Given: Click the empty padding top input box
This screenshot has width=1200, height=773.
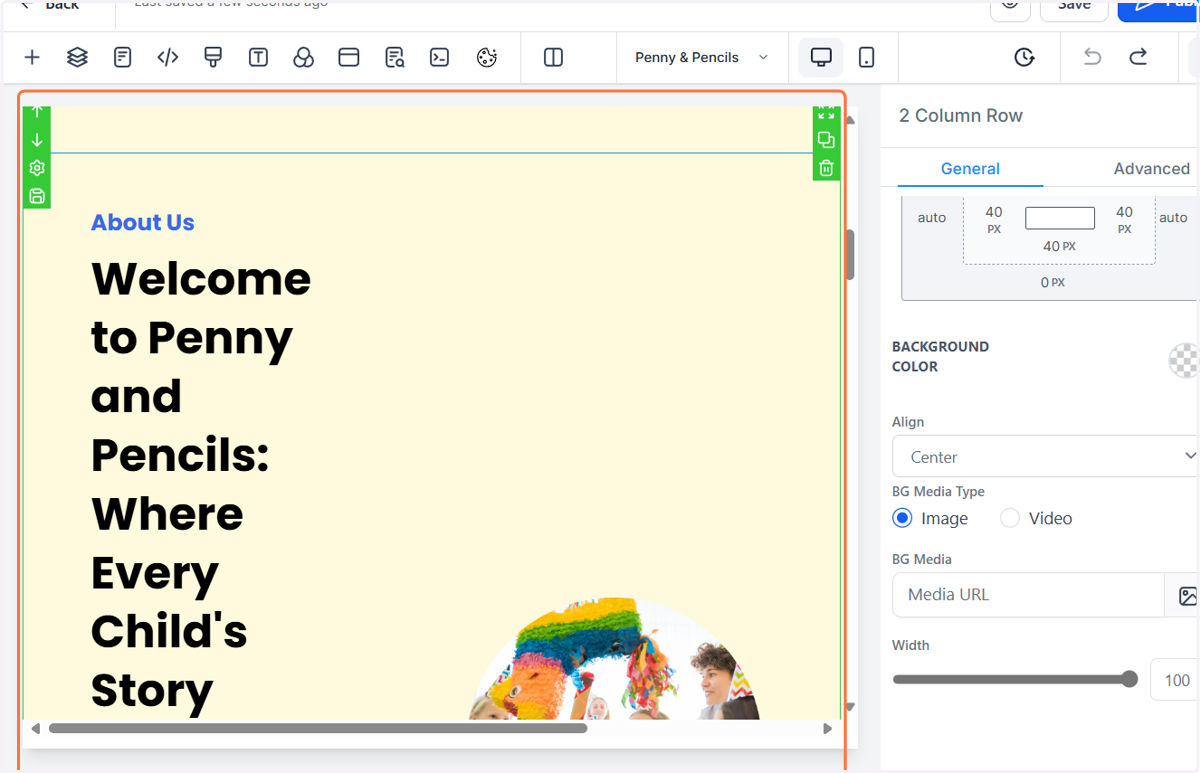Looking at the screenshot, I should [x=1060, y=218].
